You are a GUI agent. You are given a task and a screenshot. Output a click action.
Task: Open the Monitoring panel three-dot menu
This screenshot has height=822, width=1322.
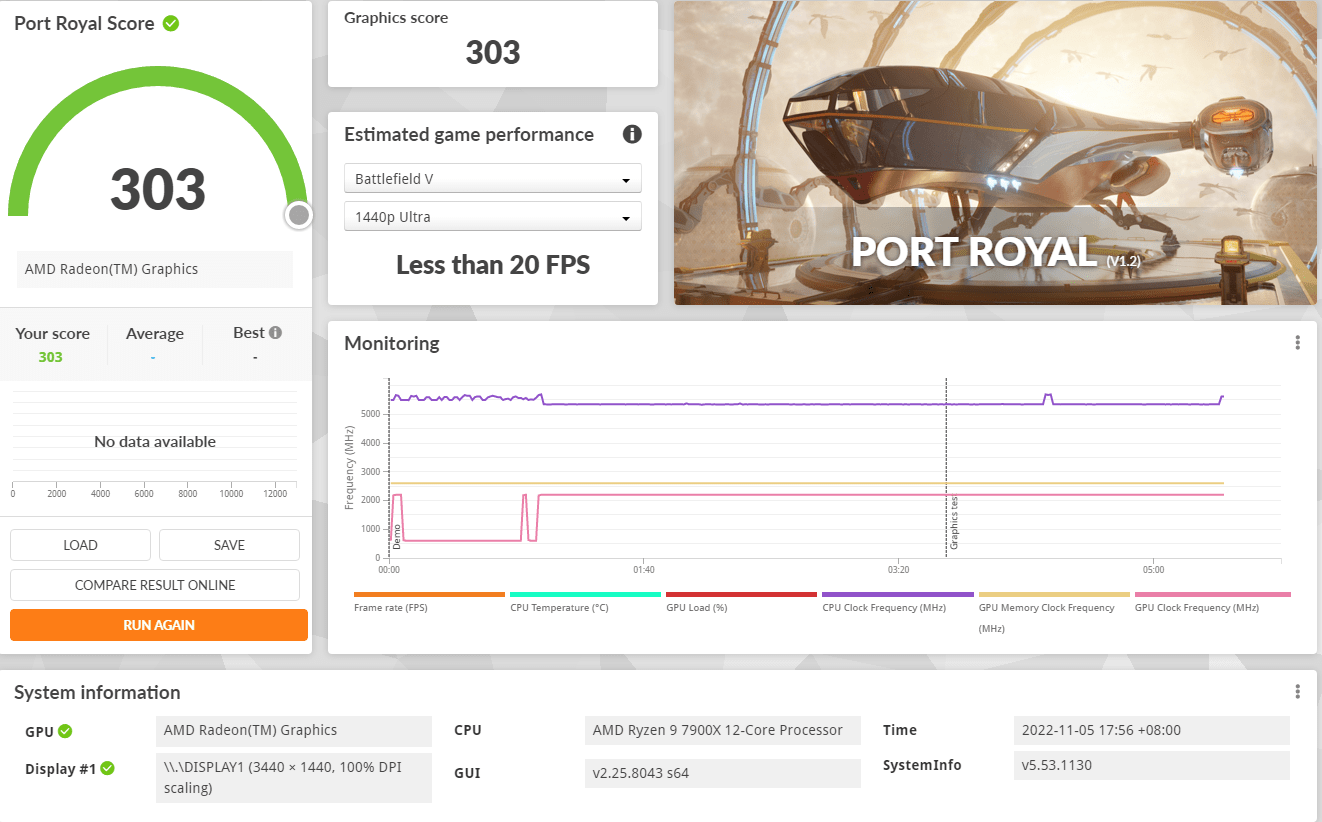click(x=1298, y=342)
